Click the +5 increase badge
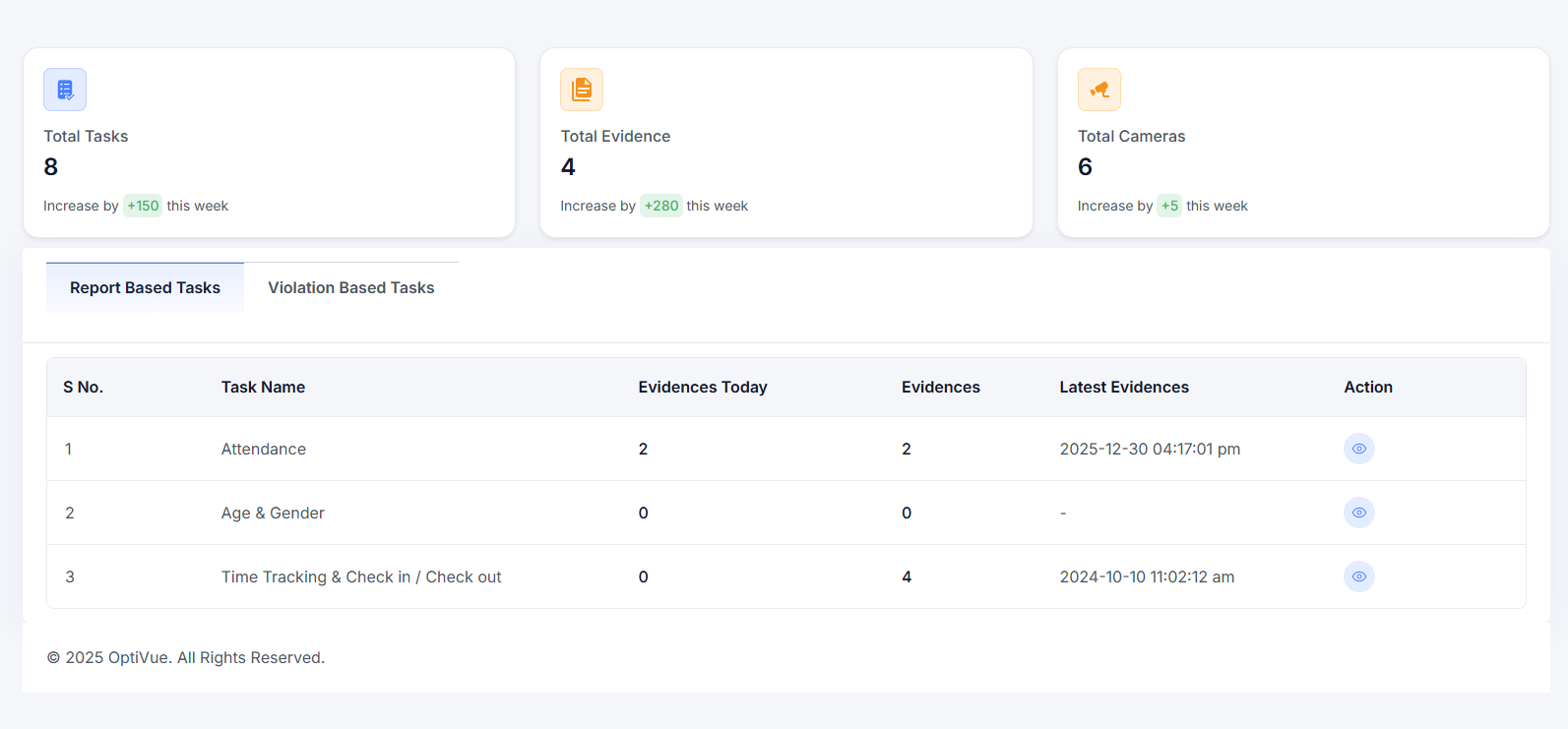This screenshot has width=1568, height=729. (1169, 206)
